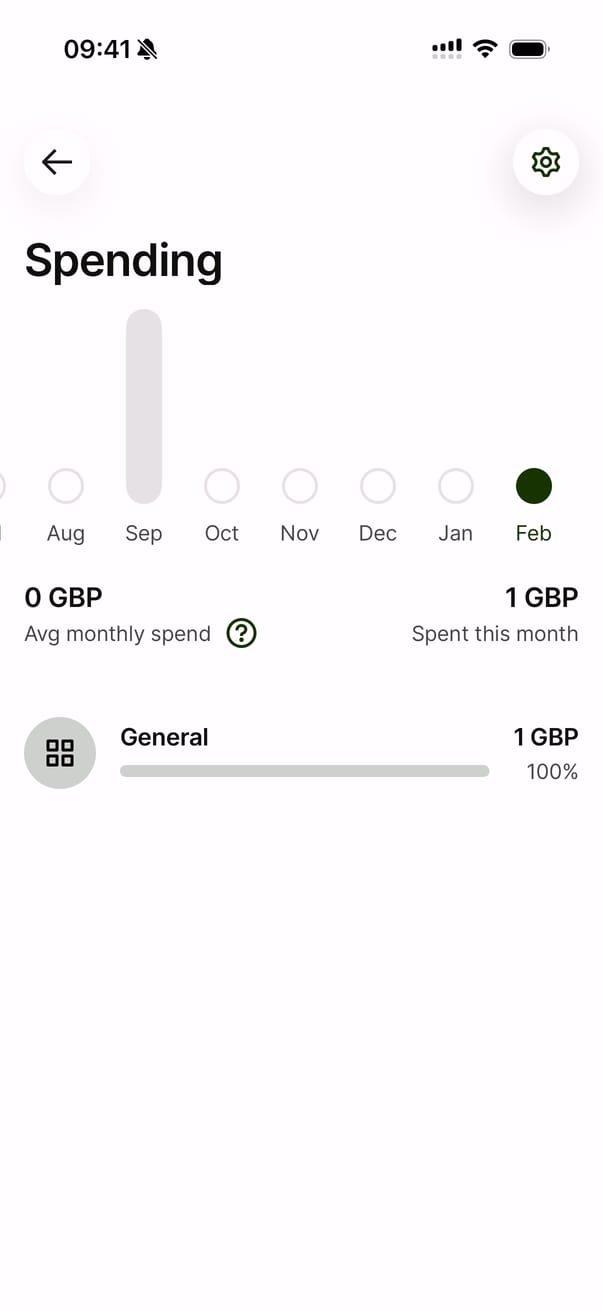Viewport: 603px width, 1311px height.
Task: Select the filled Feb month circle
Action: [534, 486]
